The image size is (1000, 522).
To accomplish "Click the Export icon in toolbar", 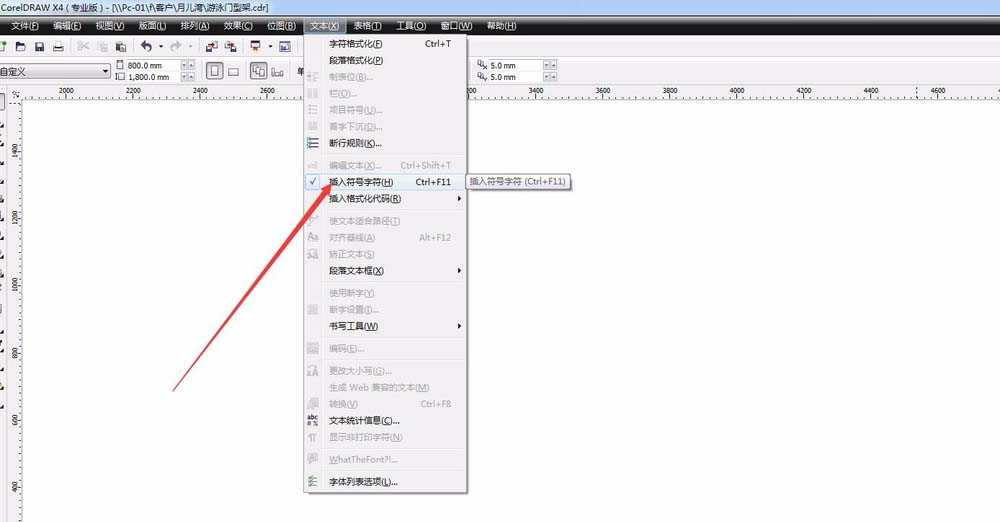I will tap(231, 47).
